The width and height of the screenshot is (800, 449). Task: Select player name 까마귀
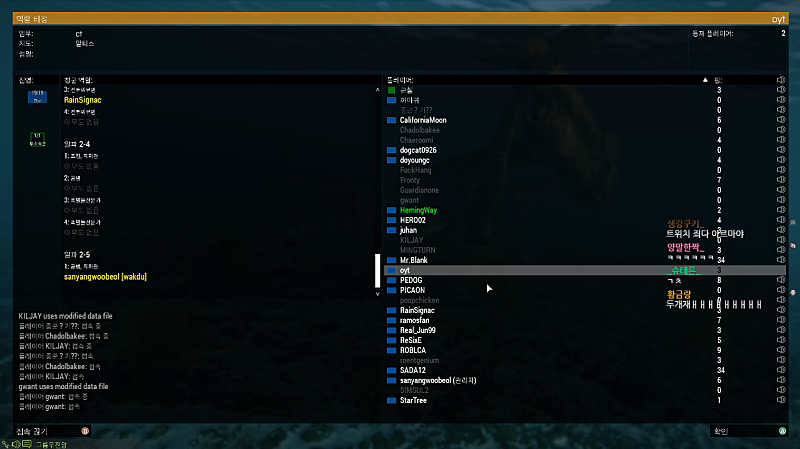pos(410,100)
